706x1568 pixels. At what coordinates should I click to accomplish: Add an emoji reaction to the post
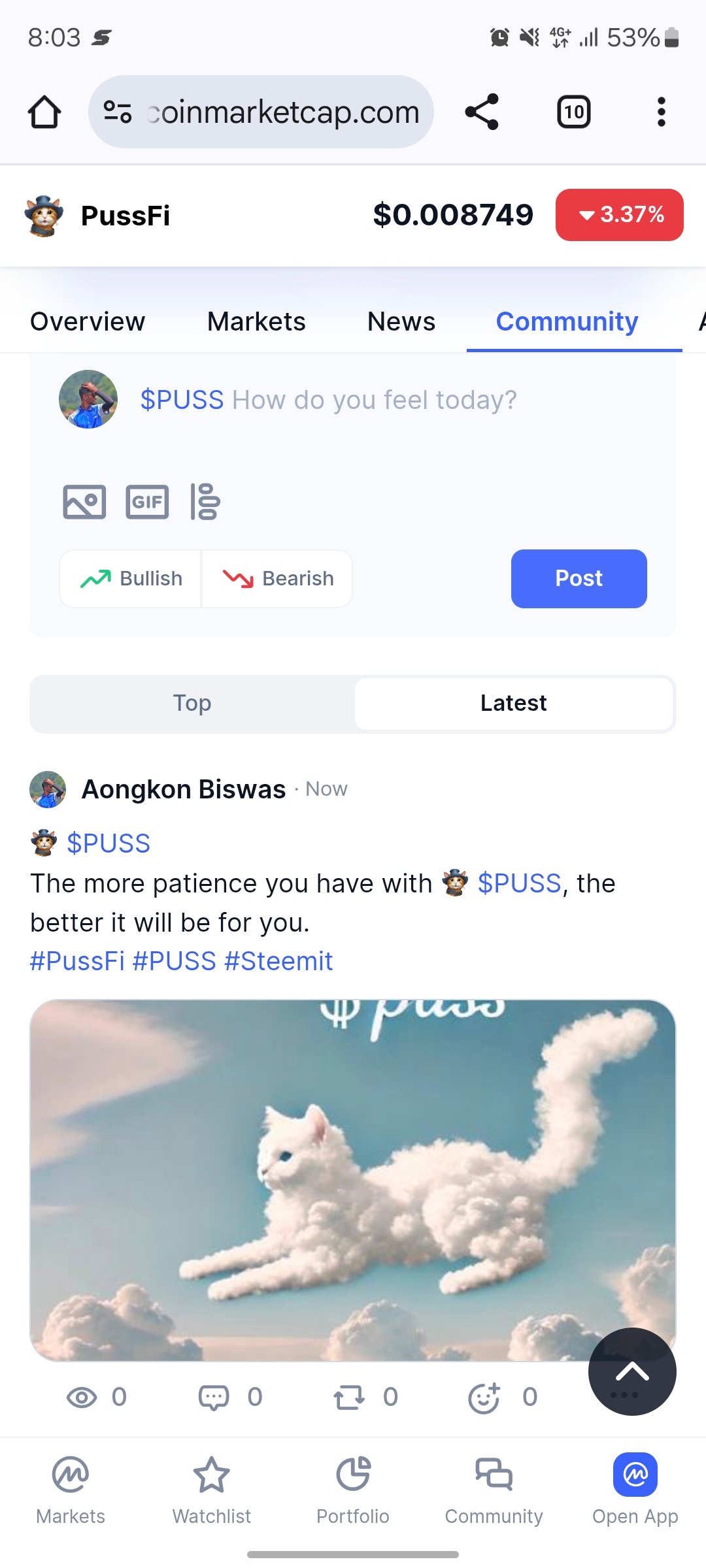(x=484, y=1397)
